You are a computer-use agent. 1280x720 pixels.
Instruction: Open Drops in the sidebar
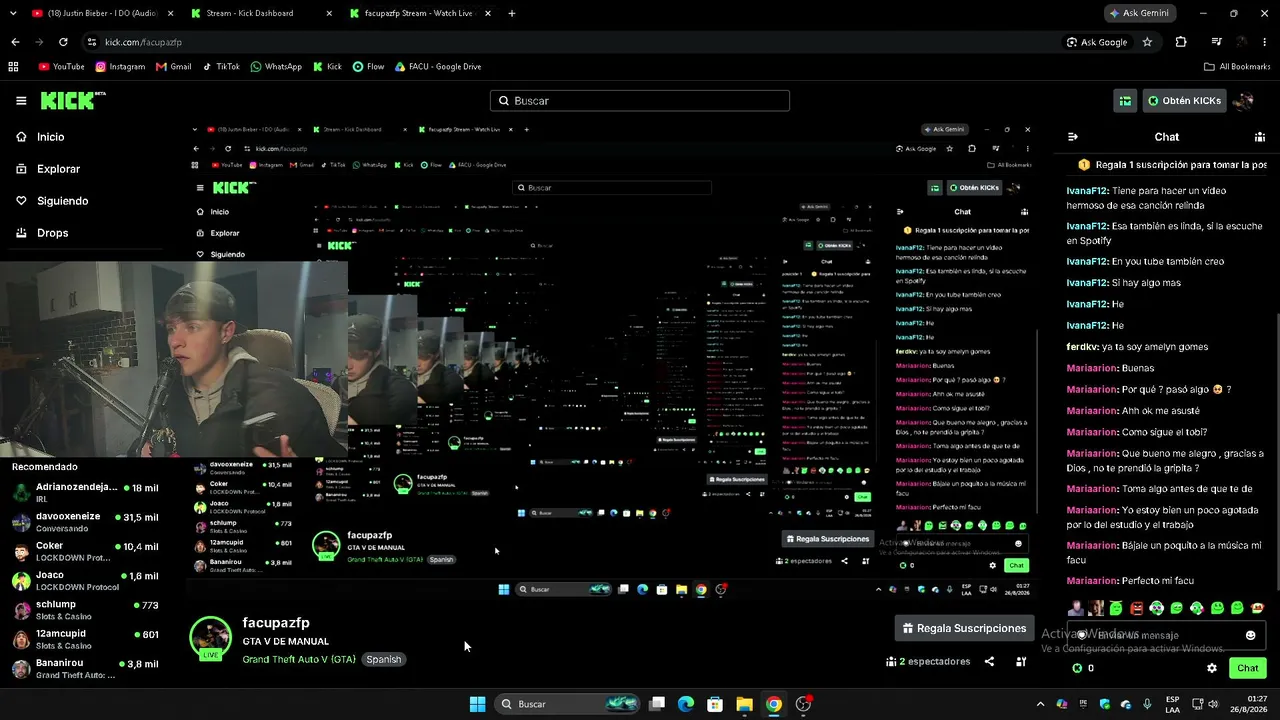tap(52, 233)
